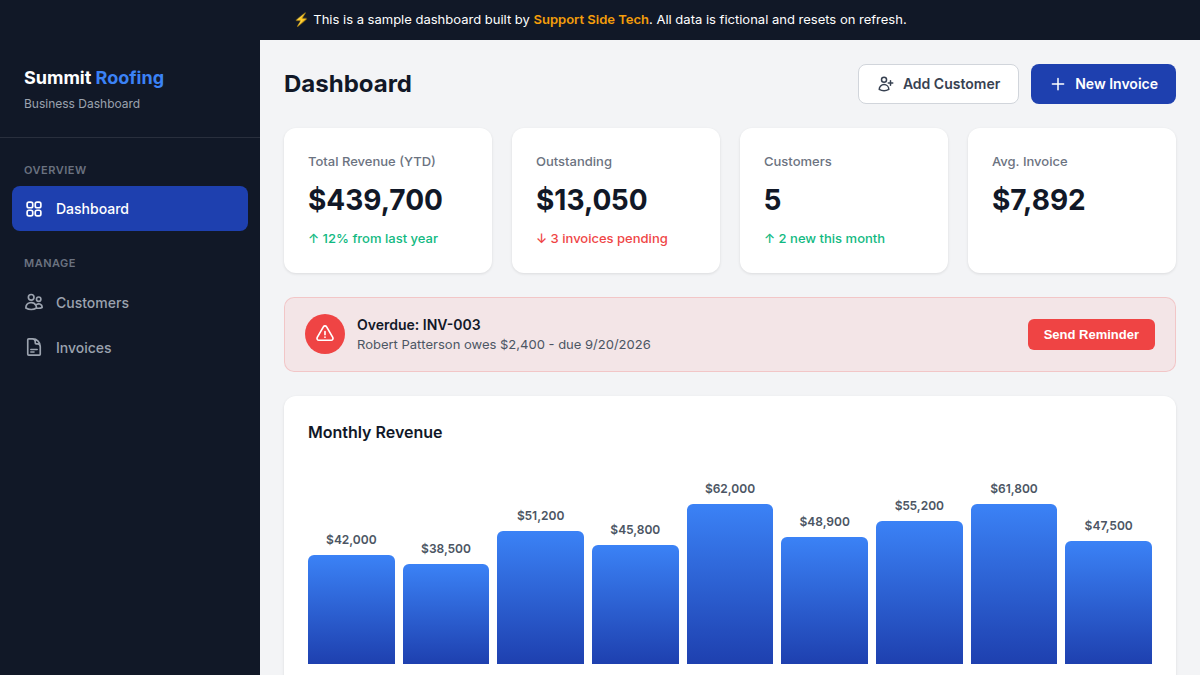Viewport: 1200px width, 675px height.
Task: Click 'Business Dashboard' subtitle in sidebar
Action: click(82, 104)
